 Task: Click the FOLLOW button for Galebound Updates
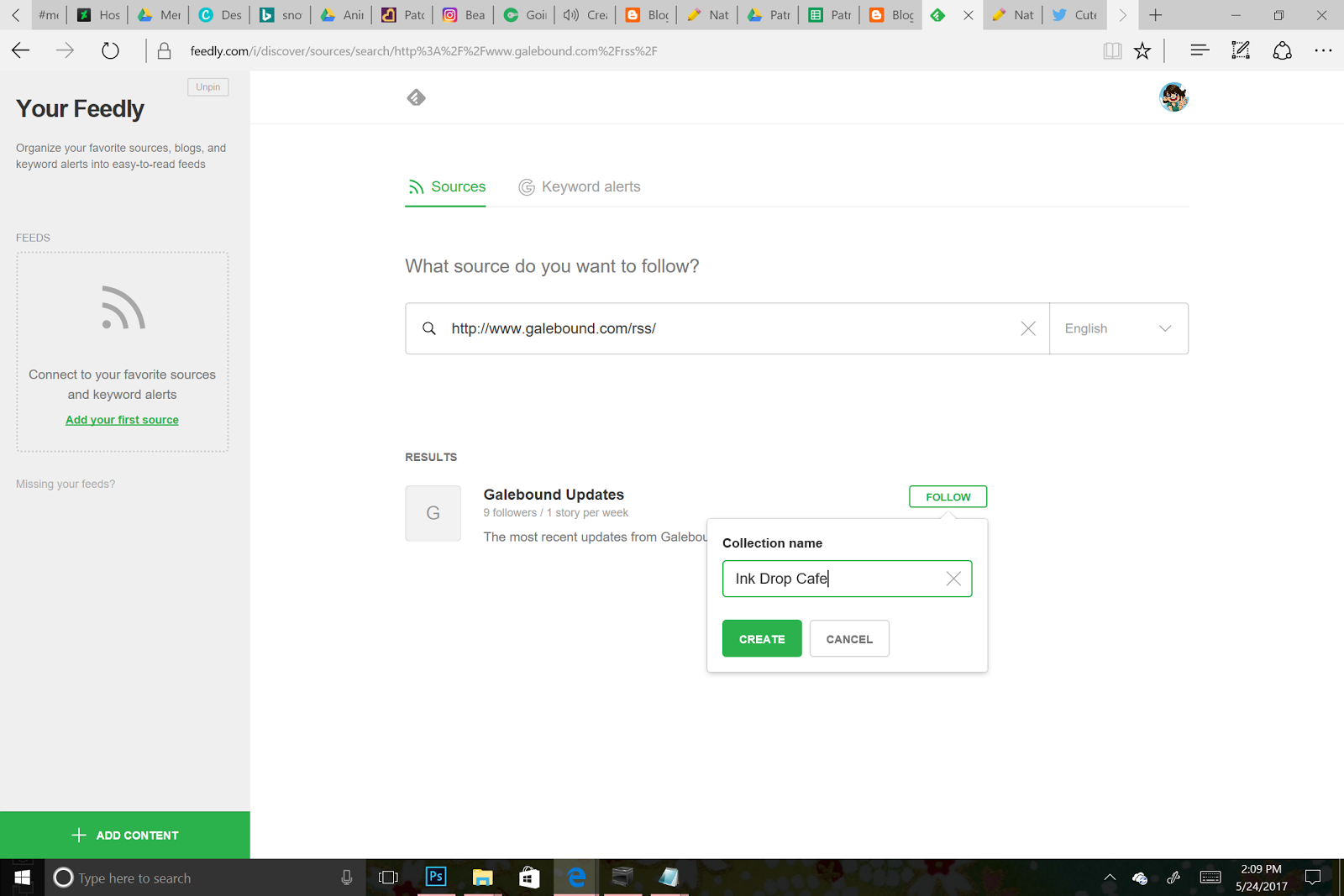tap(948, 497)
